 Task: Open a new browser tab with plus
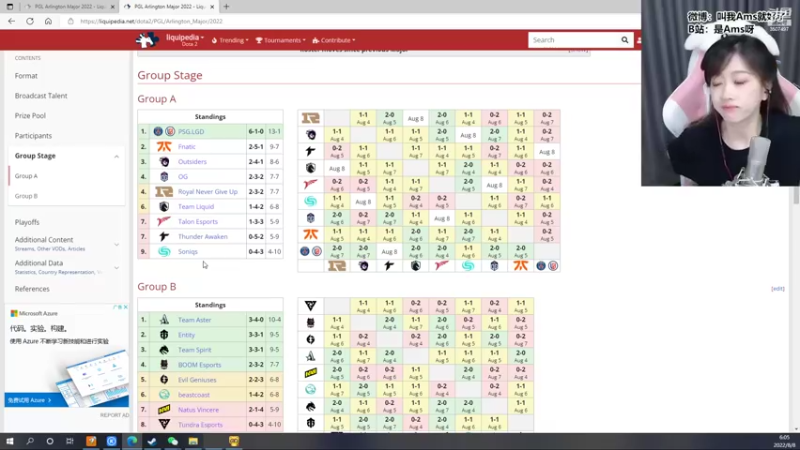(x=226, y=7)
